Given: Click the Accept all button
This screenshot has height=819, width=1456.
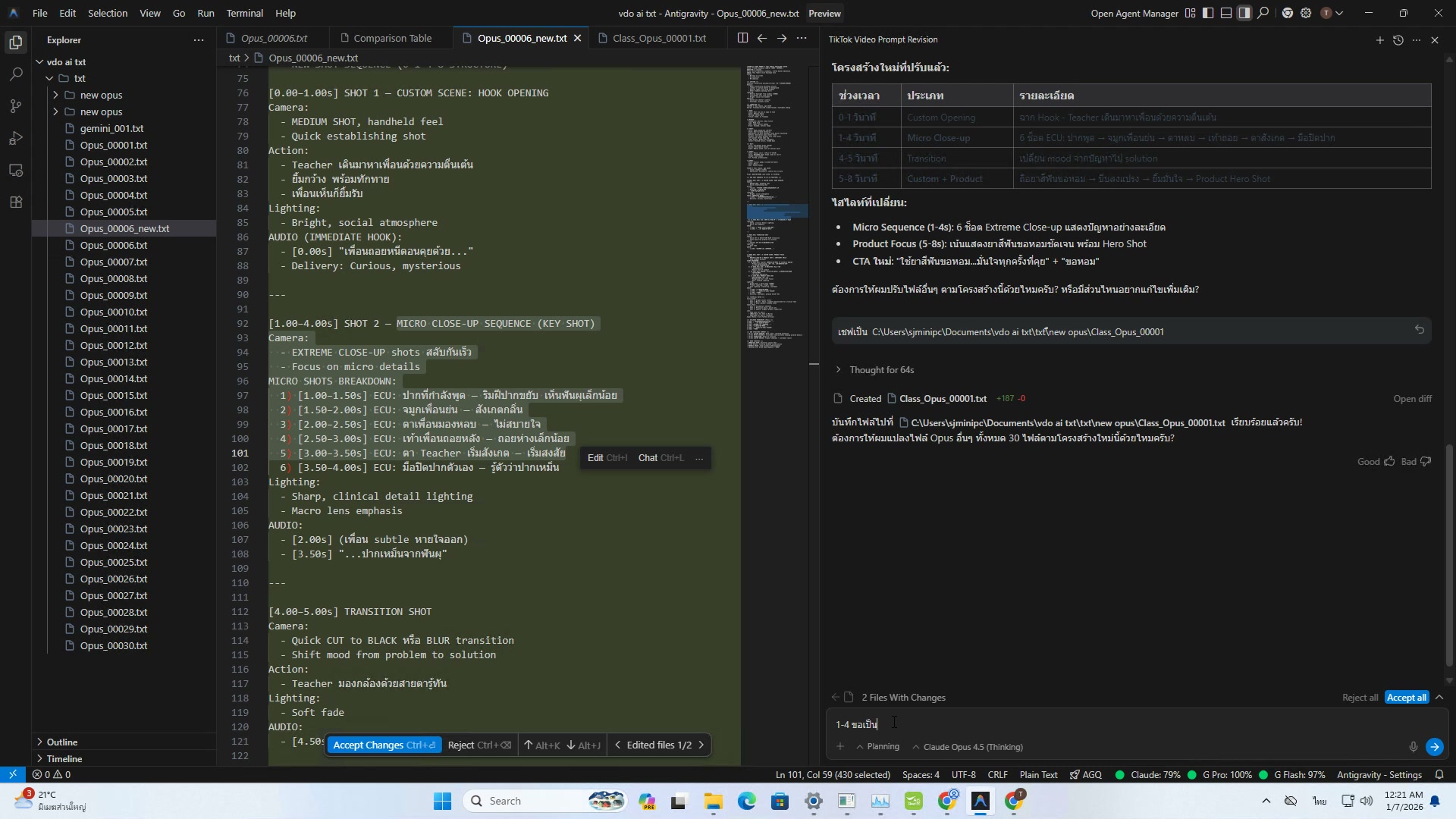Looking at the screenshot, I should click(x=1407, y=698).
